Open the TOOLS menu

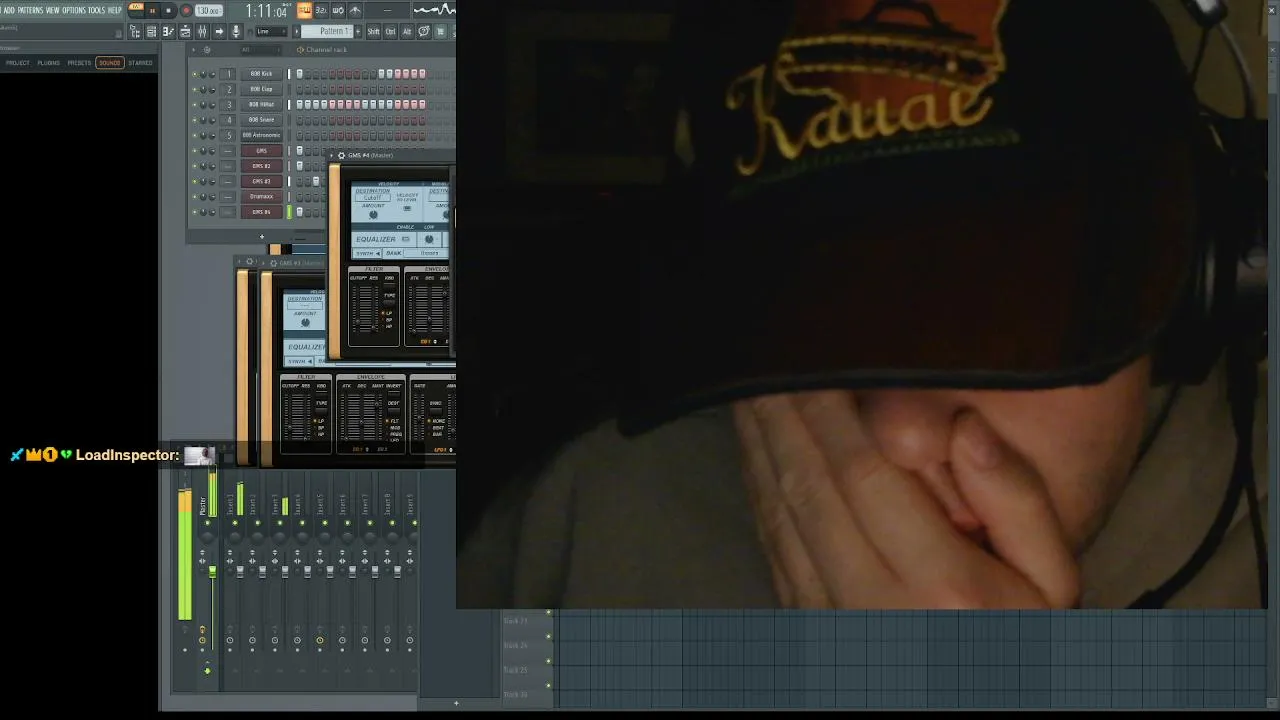tap(96, 10)
